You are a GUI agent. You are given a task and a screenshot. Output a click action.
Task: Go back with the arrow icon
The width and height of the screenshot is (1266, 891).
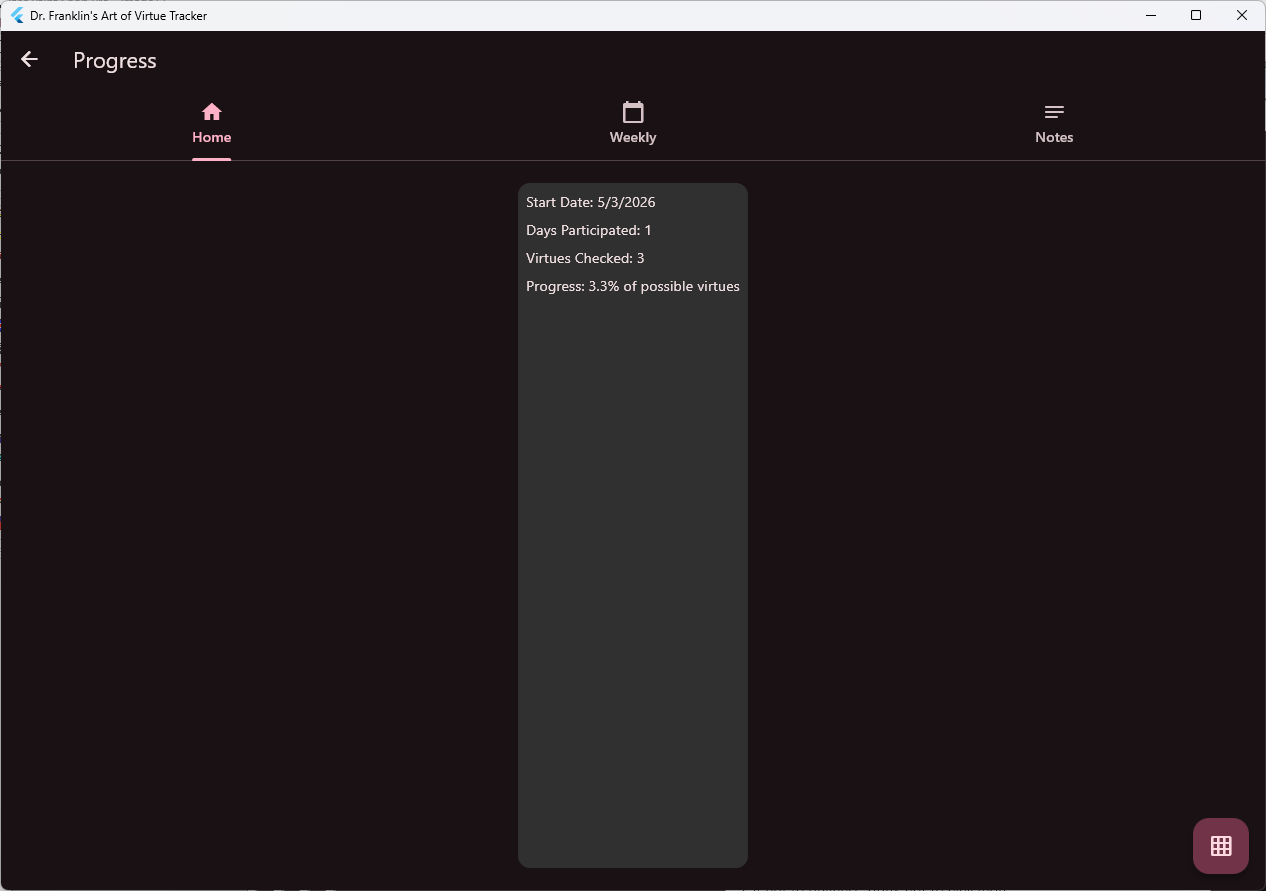click(29, 60)
